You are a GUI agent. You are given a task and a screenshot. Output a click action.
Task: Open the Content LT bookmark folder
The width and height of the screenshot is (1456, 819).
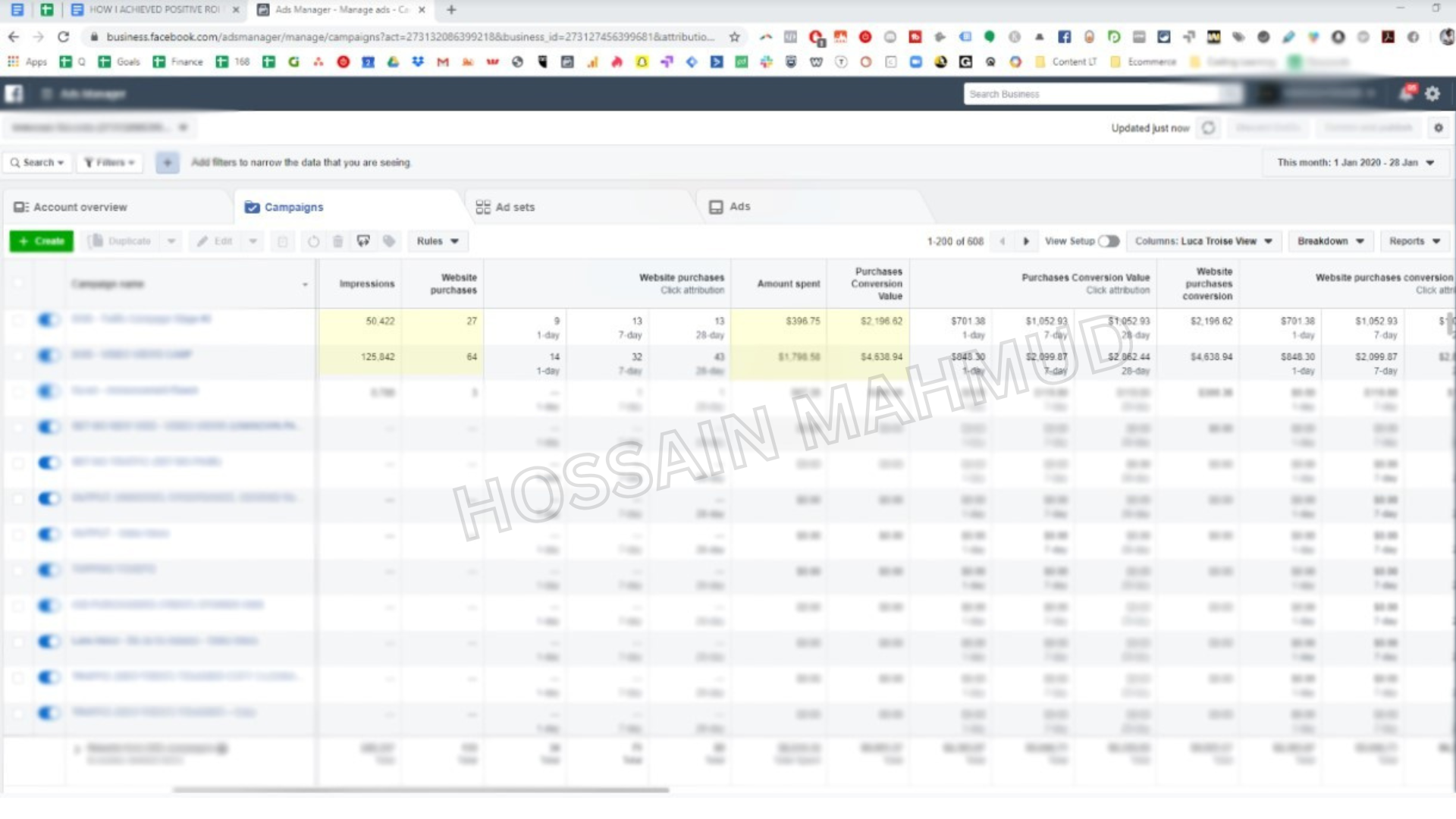point(1066,62)
